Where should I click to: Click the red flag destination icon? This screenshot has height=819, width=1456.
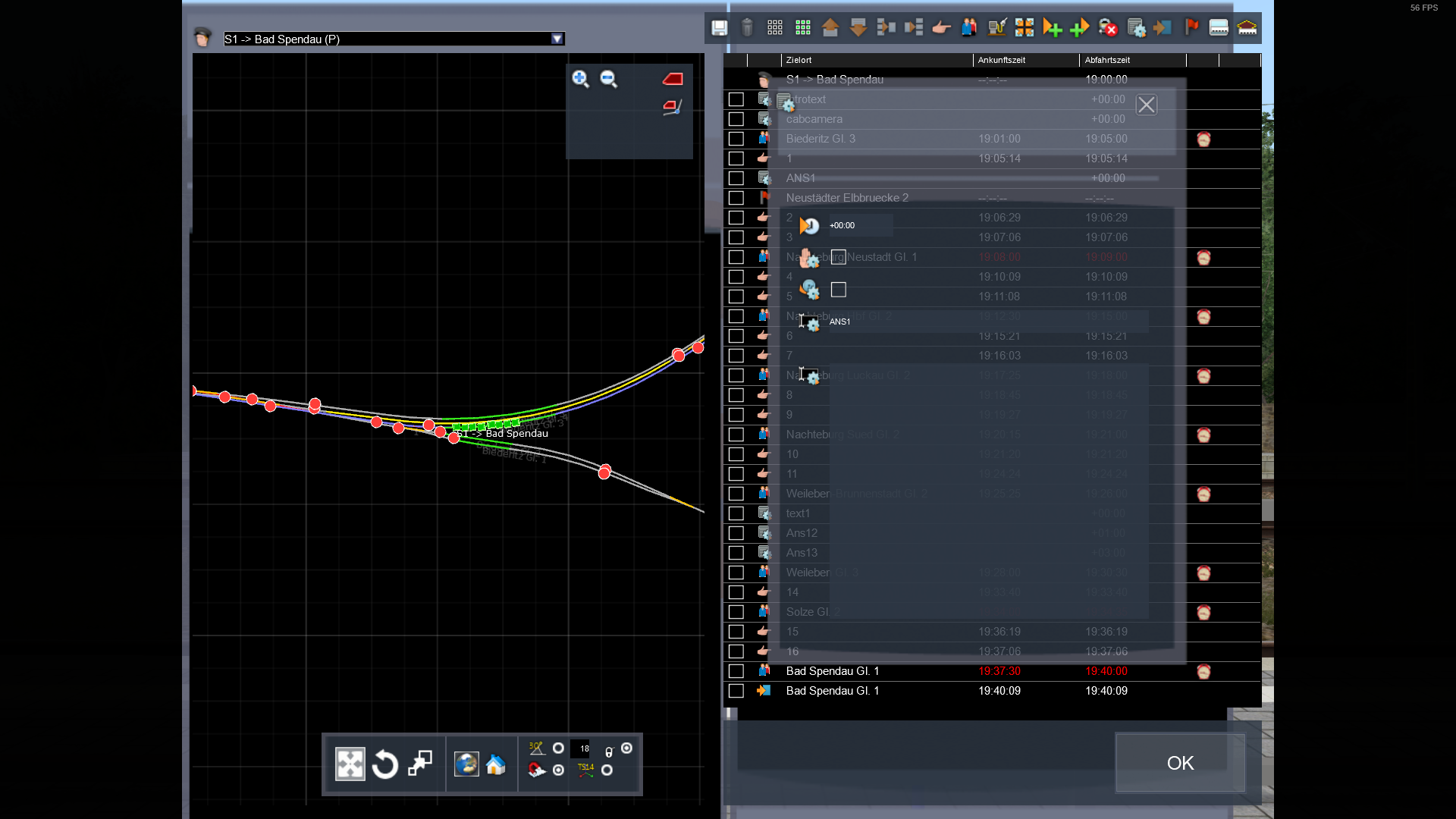[x=1191, y=28]
